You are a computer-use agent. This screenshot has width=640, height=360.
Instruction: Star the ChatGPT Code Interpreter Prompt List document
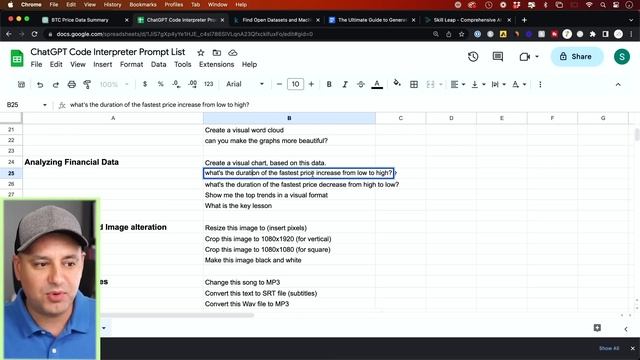click(200, 53)
